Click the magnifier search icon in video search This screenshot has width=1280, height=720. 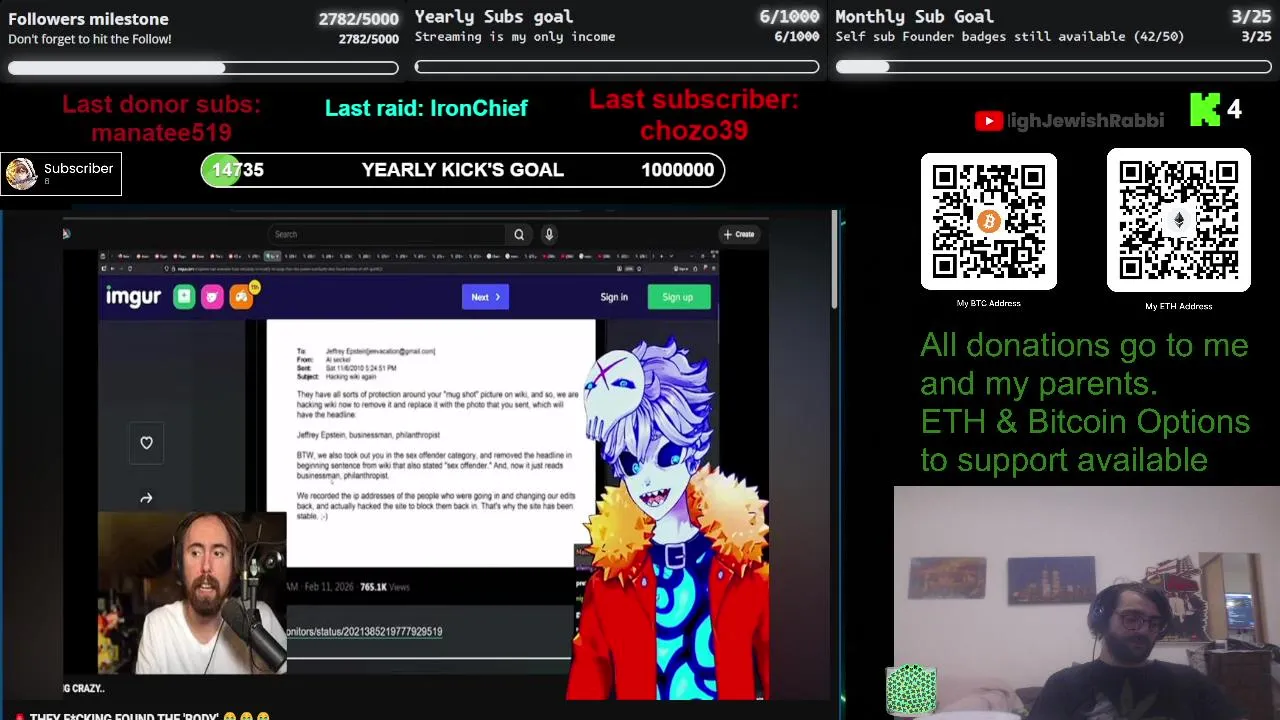(x=519, y=234)
